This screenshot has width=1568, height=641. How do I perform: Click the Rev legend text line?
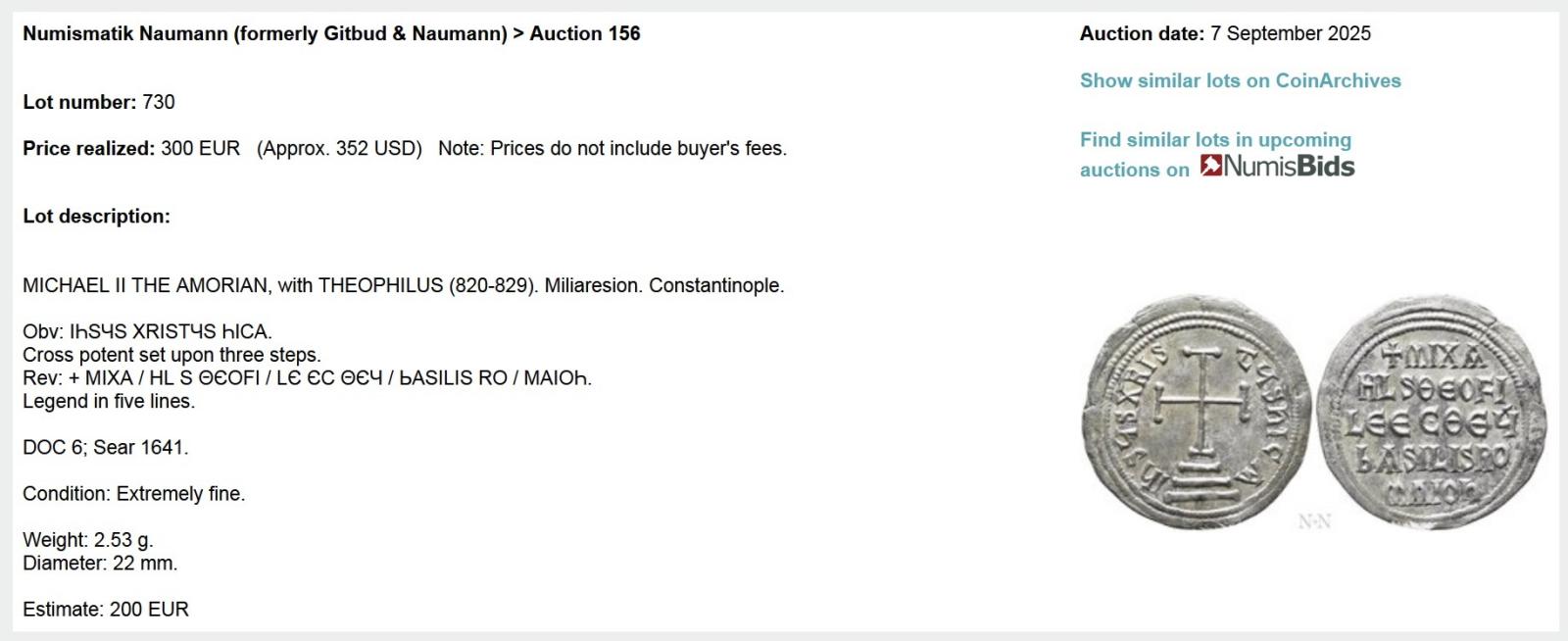coord(307,378)
